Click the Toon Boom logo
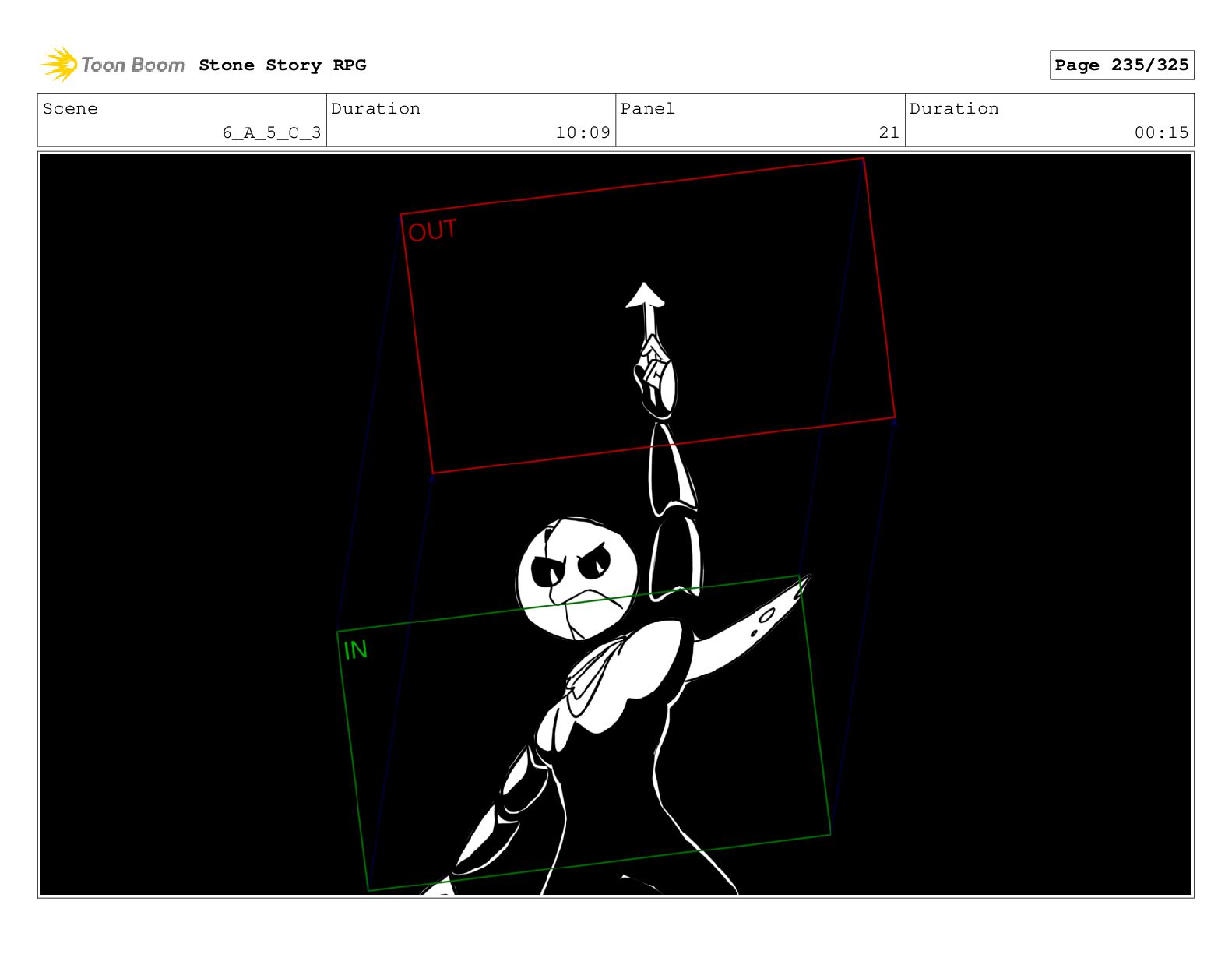 click(x=113, y=65)
